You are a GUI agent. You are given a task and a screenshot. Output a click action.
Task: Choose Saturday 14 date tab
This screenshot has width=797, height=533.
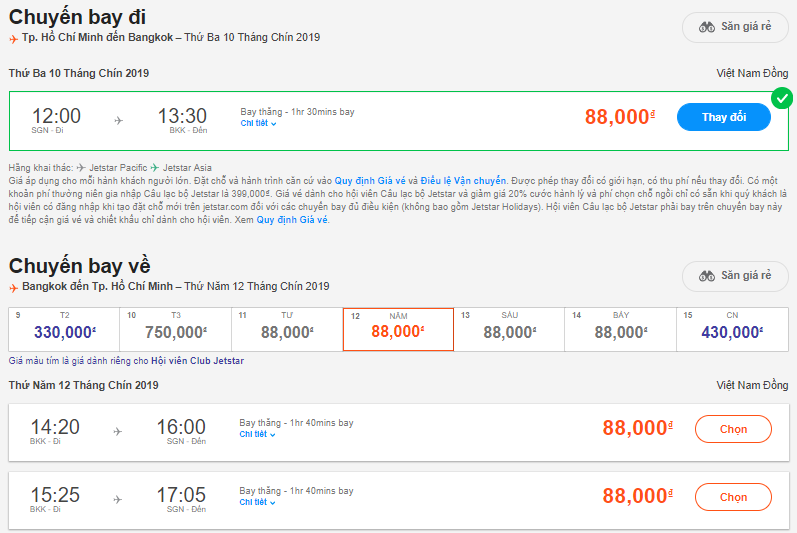[620, 329]
